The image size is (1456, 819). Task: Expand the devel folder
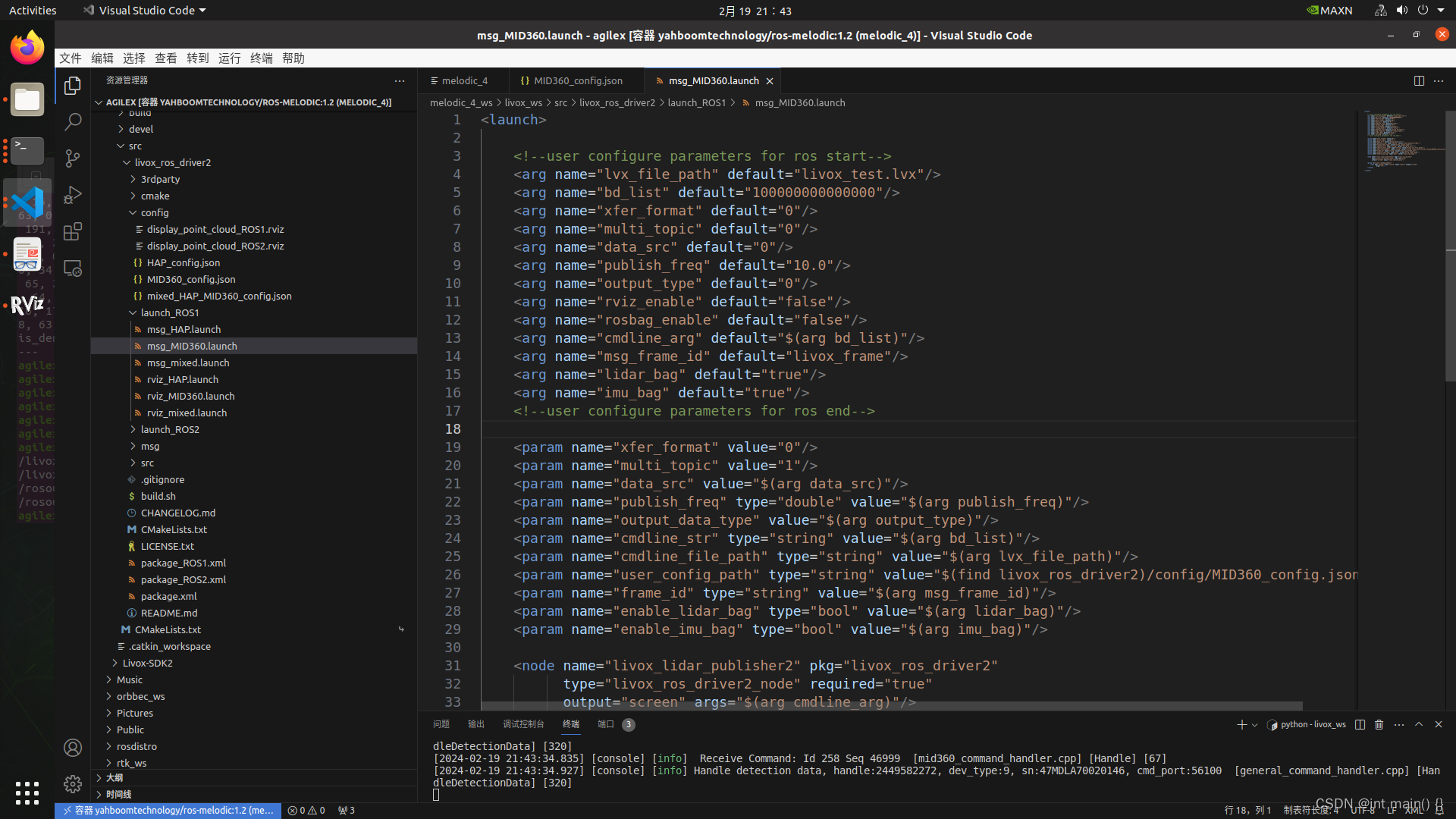tap(141, 129)
